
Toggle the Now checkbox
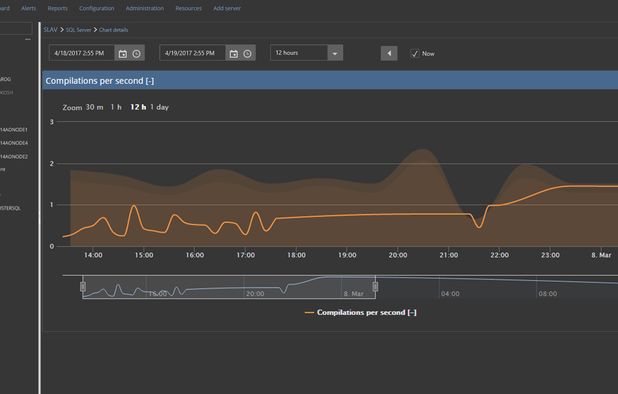[x=415, y=54]
